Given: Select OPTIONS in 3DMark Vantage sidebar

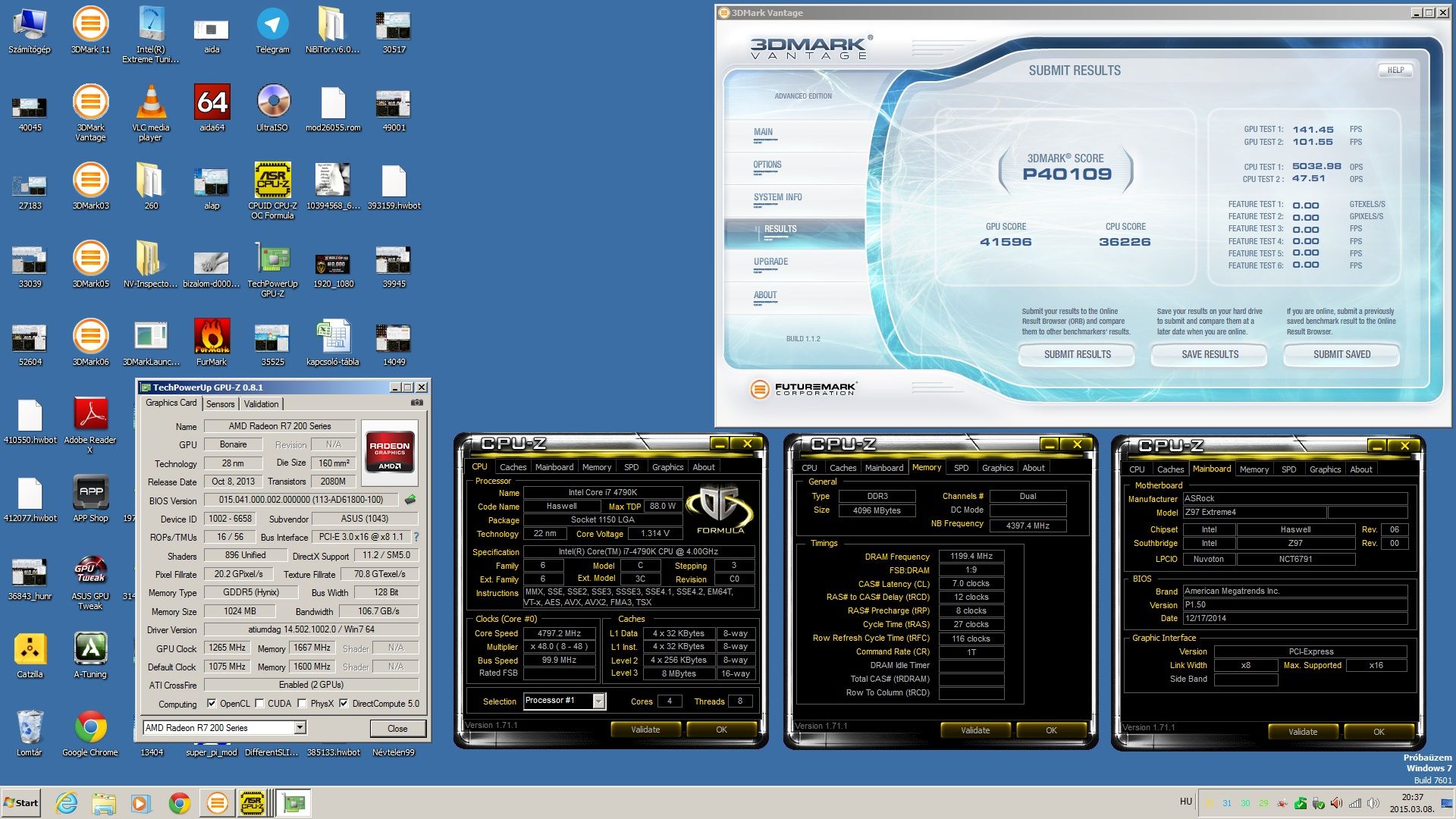Looking at the screenshot, I should point(767,165).
